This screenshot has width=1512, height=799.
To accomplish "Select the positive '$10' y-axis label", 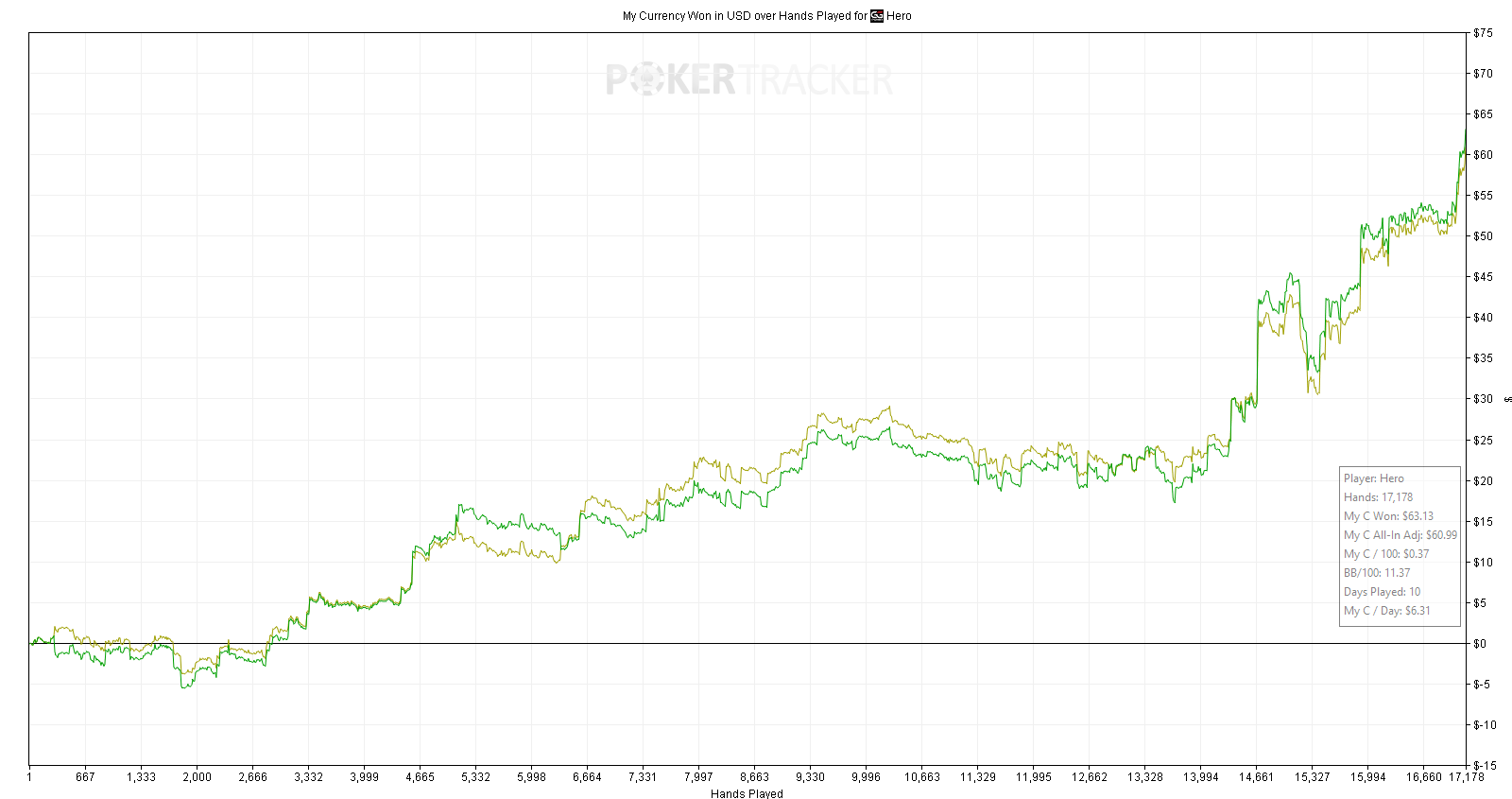I will pyautogui.click(x=1483, y=563).
